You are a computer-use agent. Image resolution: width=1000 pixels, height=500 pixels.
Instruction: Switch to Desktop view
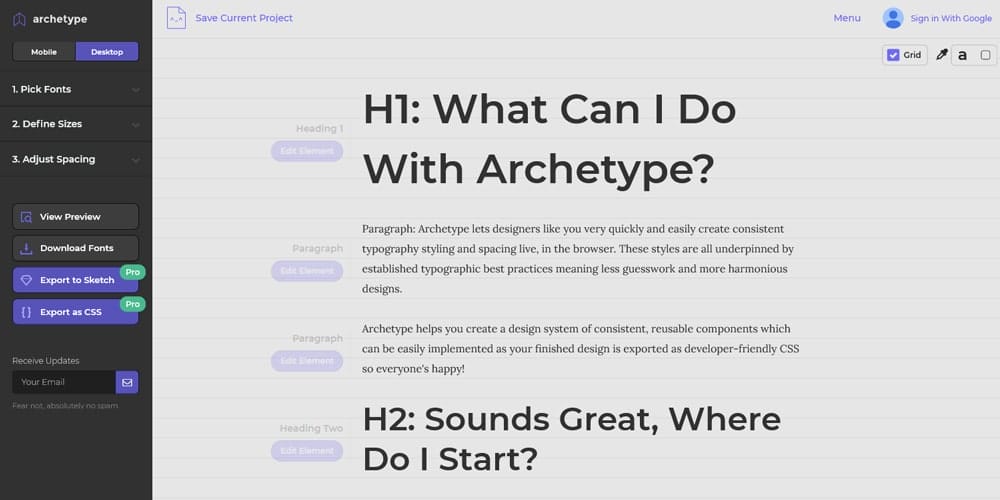[107, 52]
